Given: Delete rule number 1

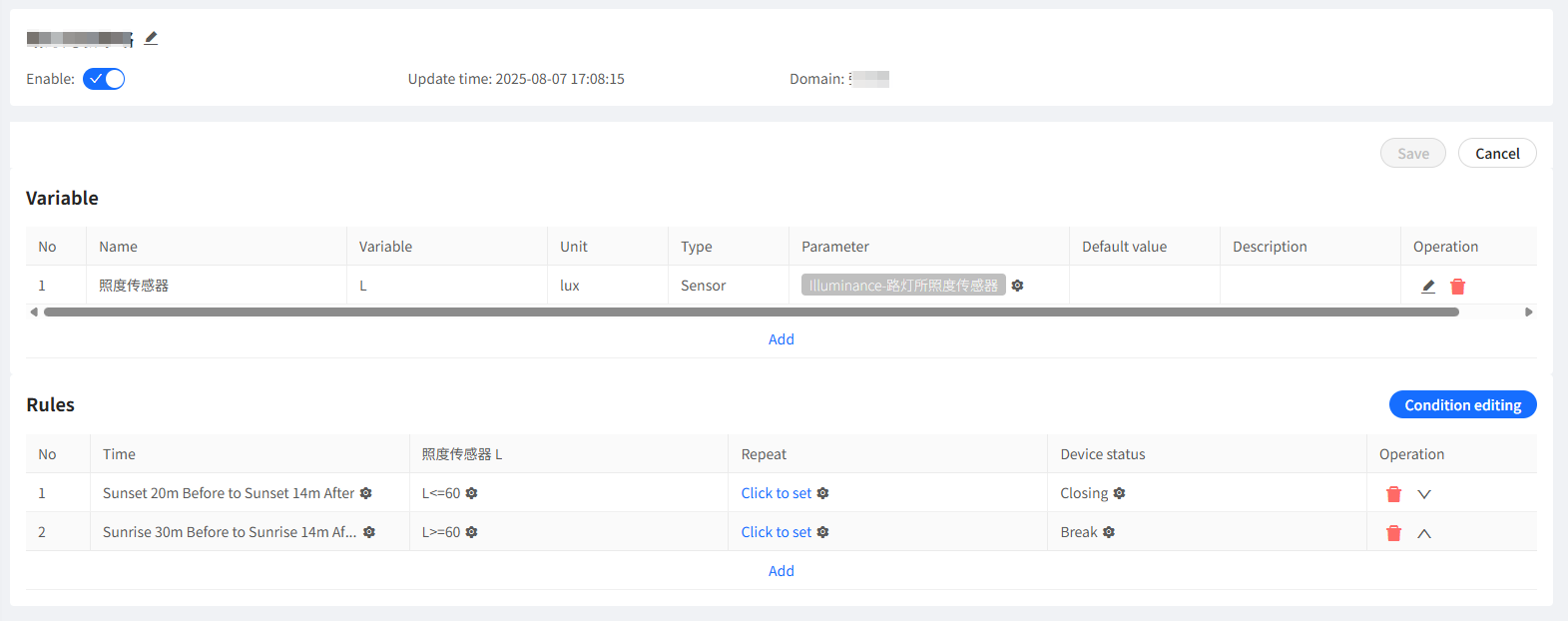Looking at the screenshot, I should pos(1394,494).
